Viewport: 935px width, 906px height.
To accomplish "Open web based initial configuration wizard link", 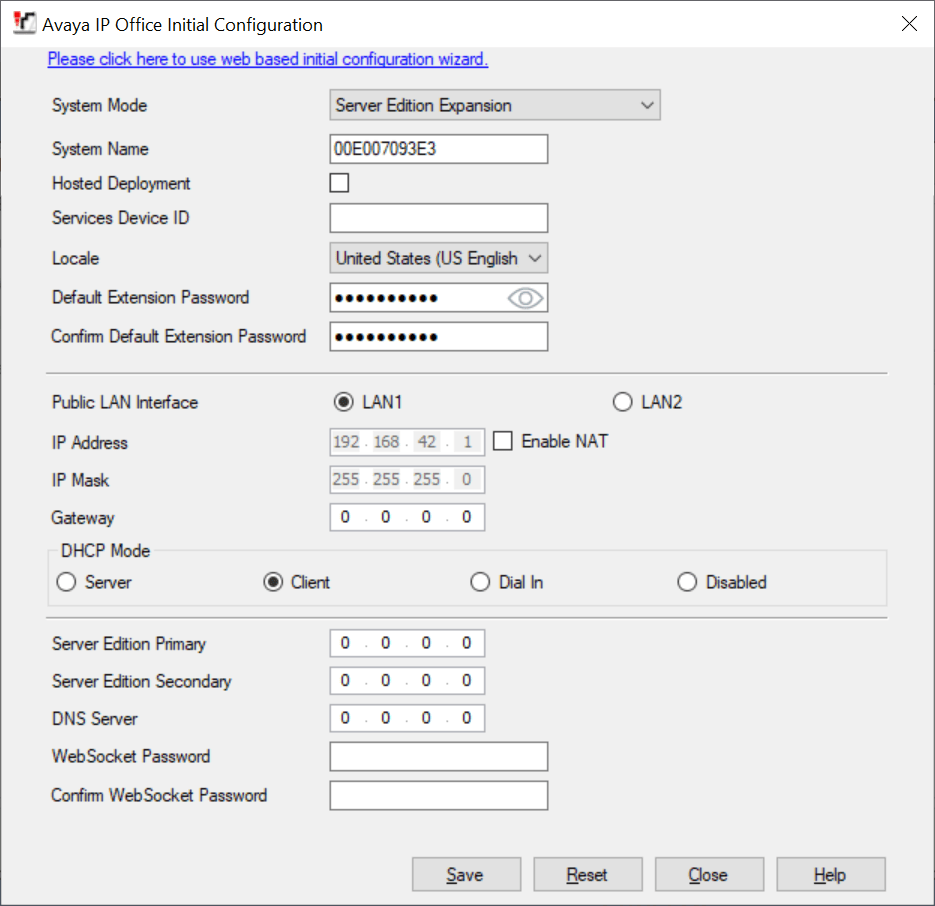I will (268, 59).
